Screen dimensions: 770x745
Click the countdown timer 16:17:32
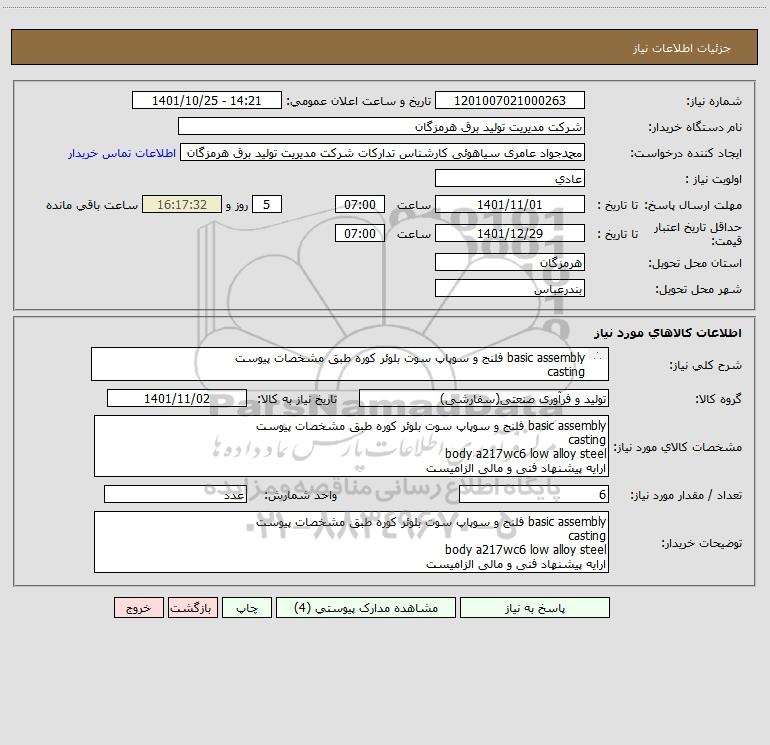[x=182, y=204]
